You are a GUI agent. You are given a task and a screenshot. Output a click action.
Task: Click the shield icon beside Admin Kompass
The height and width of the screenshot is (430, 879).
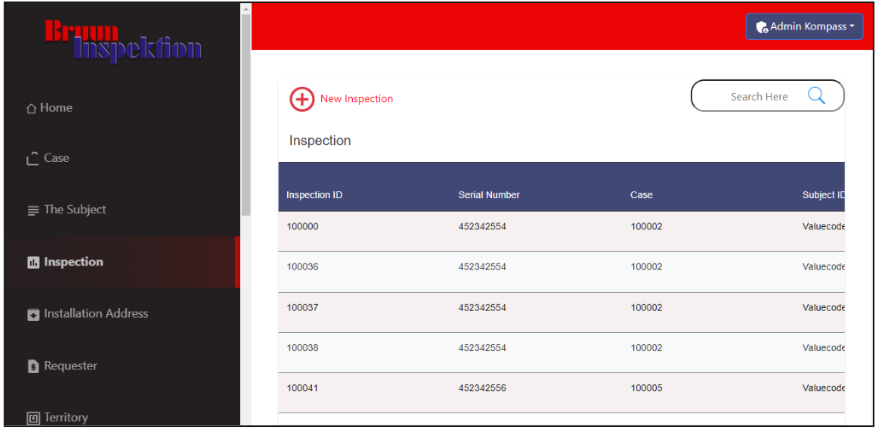tap(761, 26)
